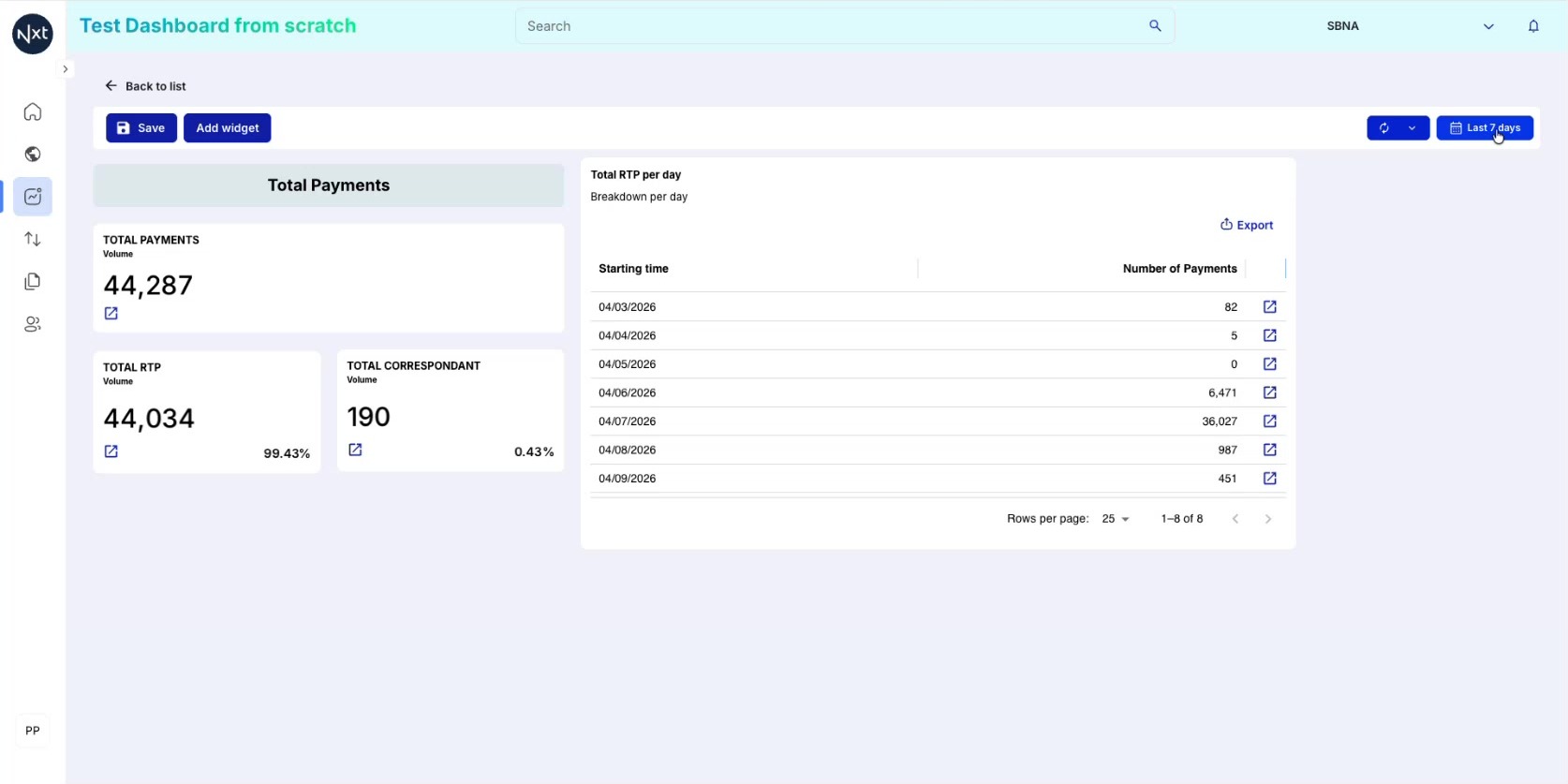Click the Save button
This screenshot has width=1568, height=784.
coord(141,128)
